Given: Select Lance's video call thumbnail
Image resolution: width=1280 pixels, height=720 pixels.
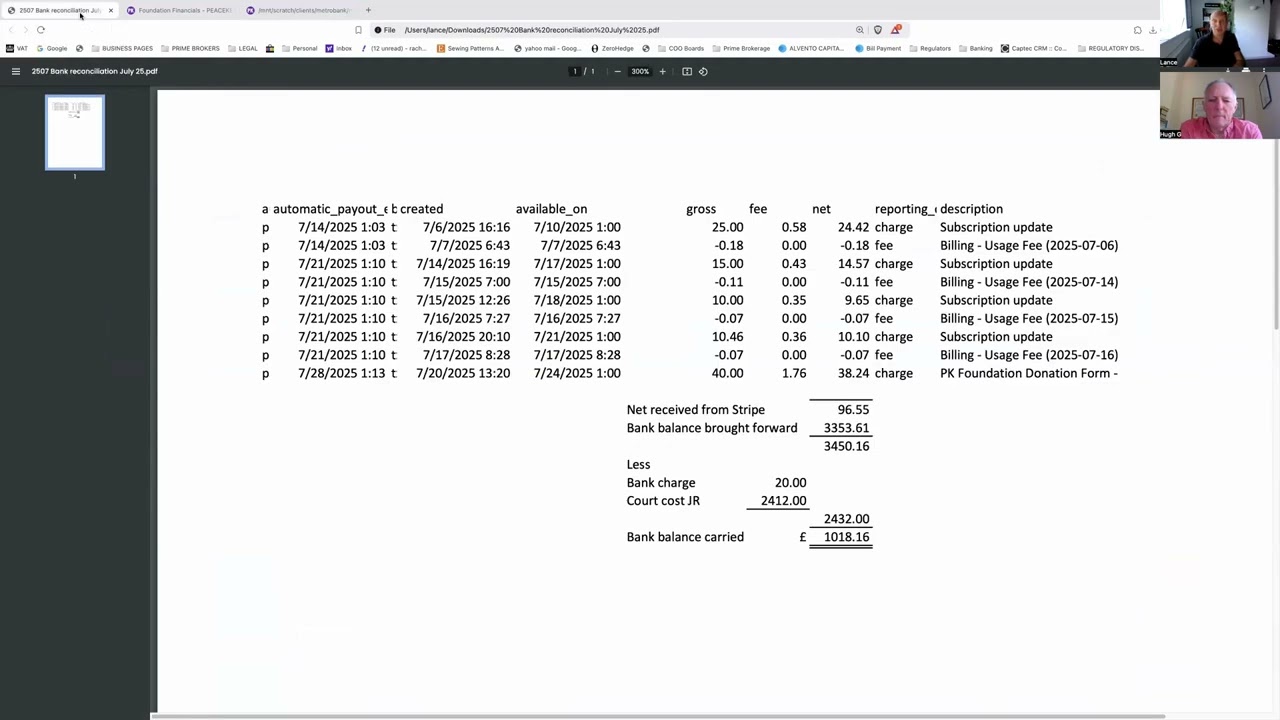Looking at the screenshot, I should 1219,34.
